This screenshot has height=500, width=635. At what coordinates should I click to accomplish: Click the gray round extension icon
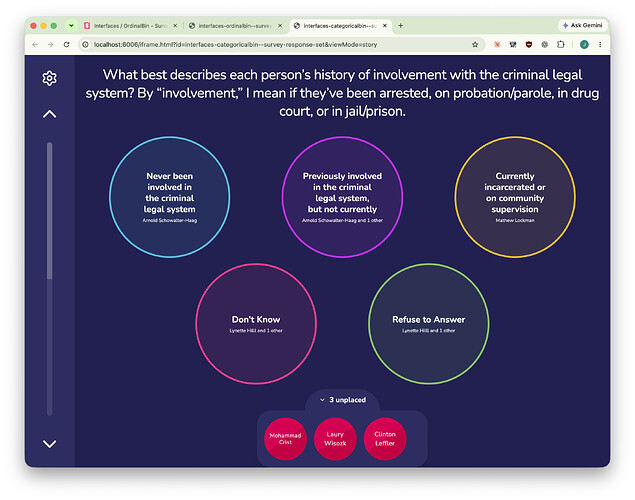pyautogui.click(x=545, y=45)
